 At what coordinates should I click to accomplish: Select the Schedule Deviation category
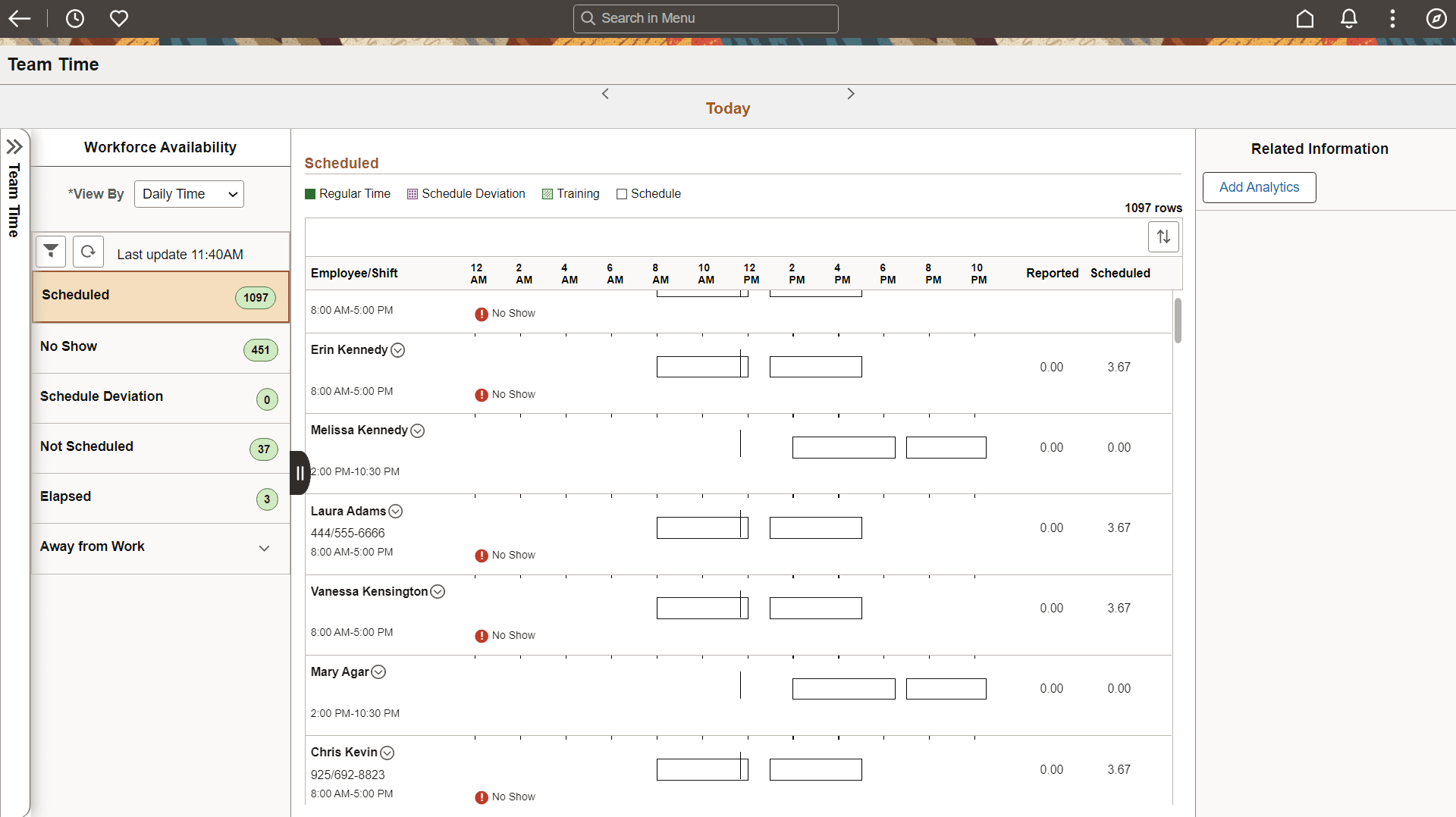point(161,398)
